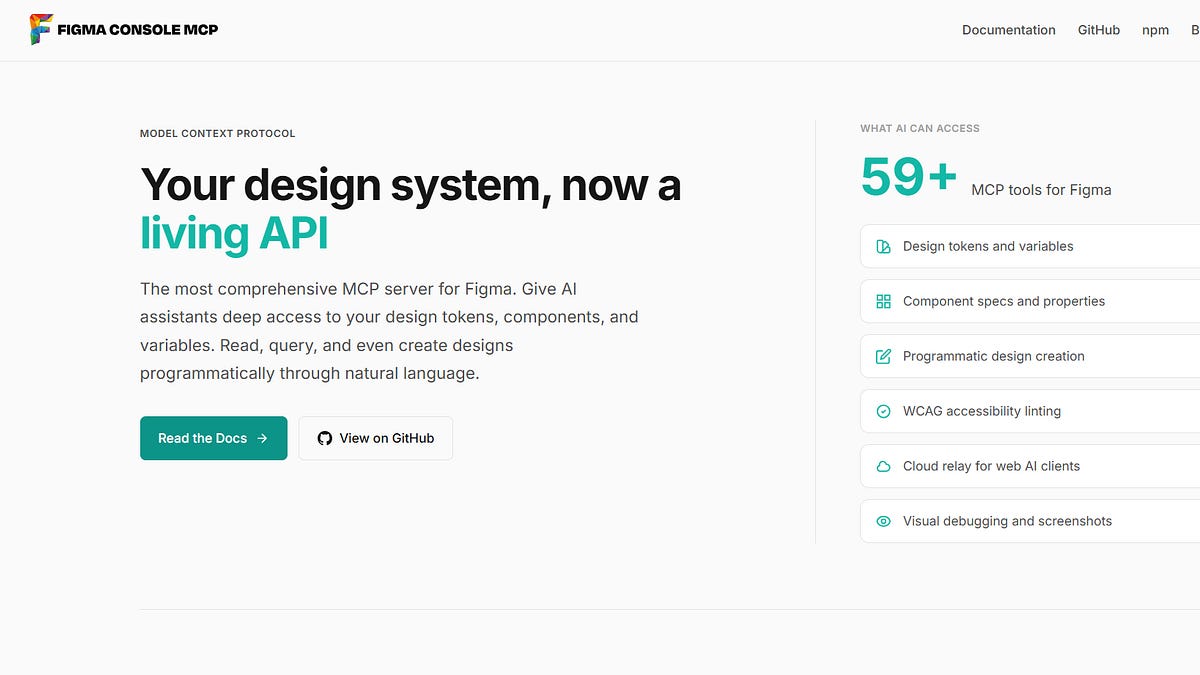
Task: Click the MCP tools for Figma text
Action: tap(1041, 190)
